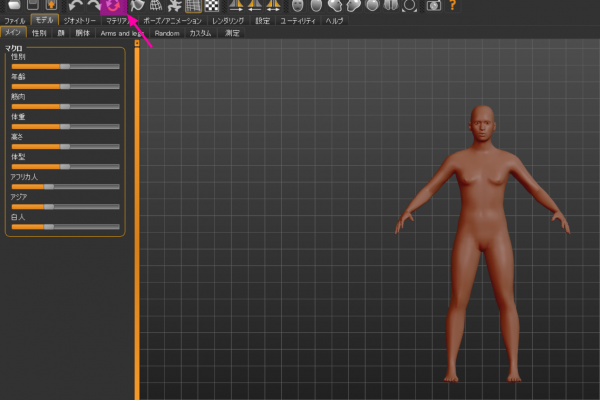Open the ジオメトリー tab
The height and width of the screenshot is (400, 600).
click(80, 21)
